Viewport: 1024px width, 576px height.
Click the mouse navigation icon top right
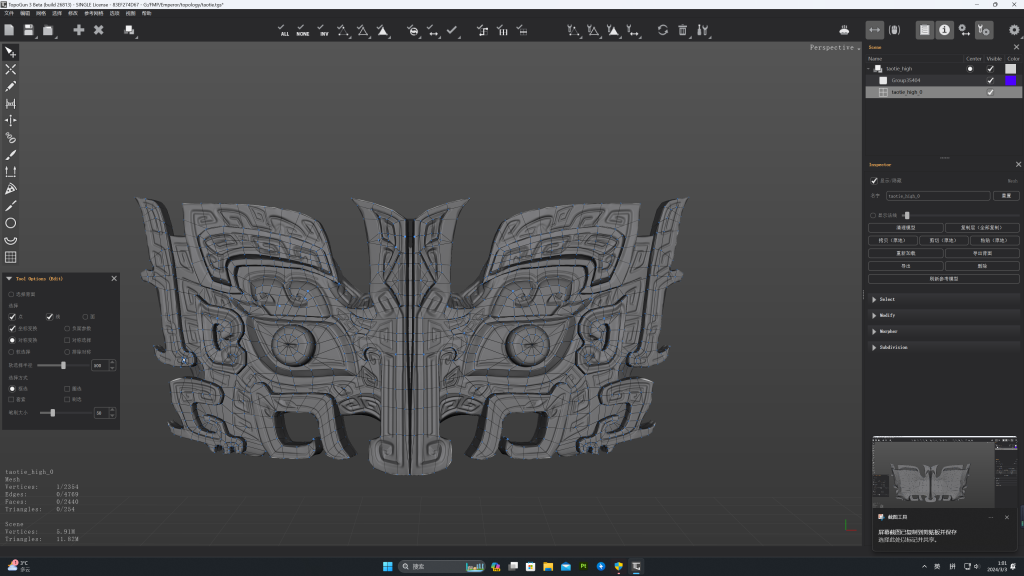[x=894, y=30]
